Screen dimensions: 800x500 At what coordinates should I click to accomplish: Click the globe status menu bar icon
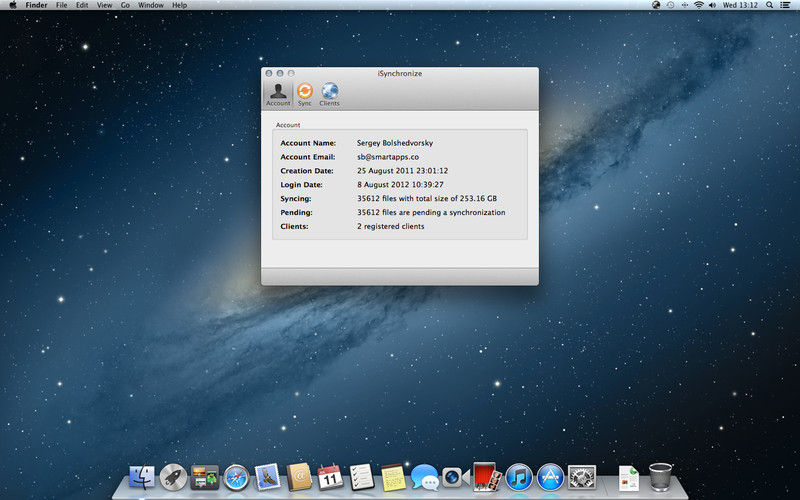tap(656, 5)
